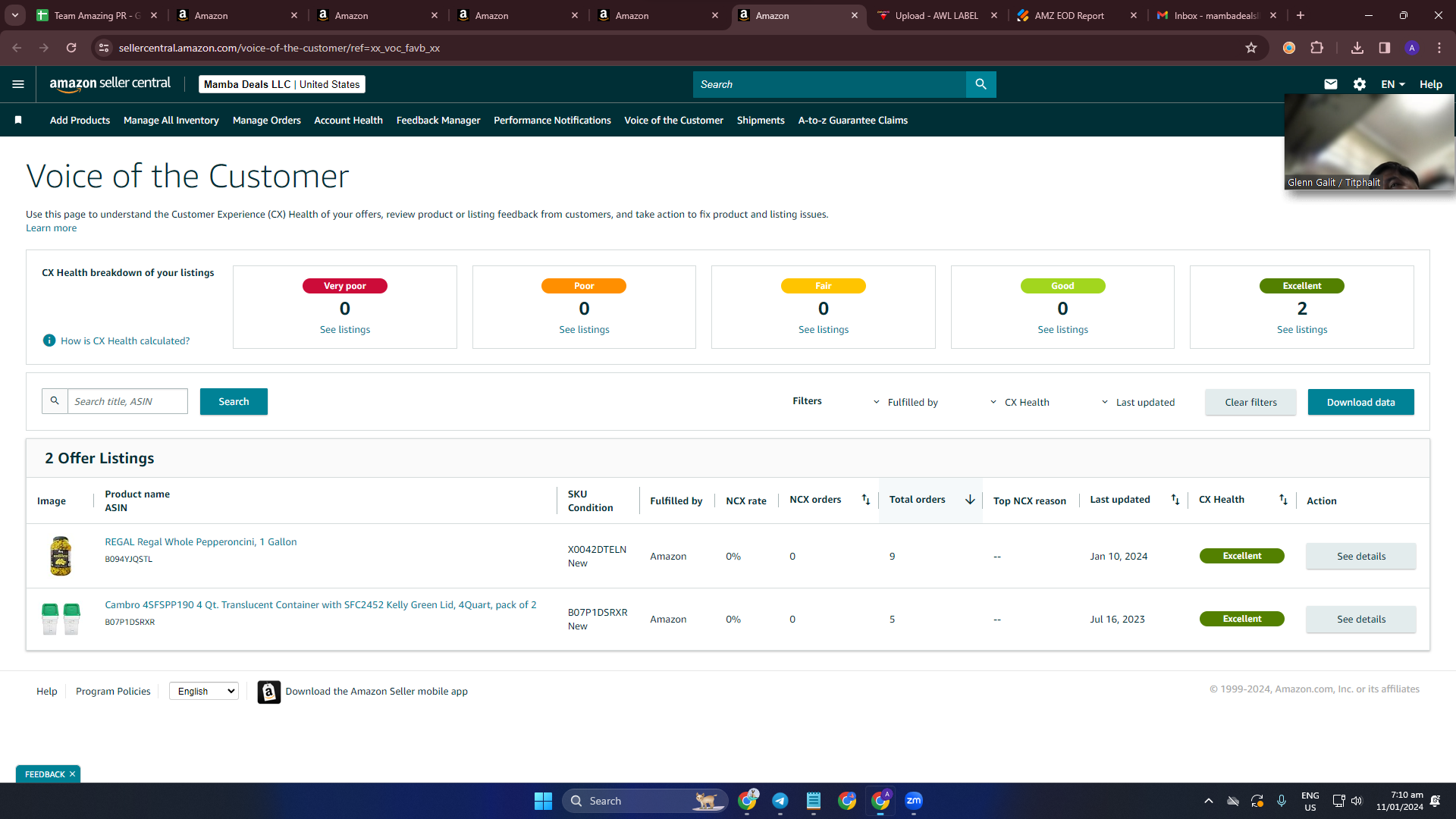The height and width of the screenshot is (819, 1456).
Task: Click the magnifier search button in header
Action: (x=981, y=84)
